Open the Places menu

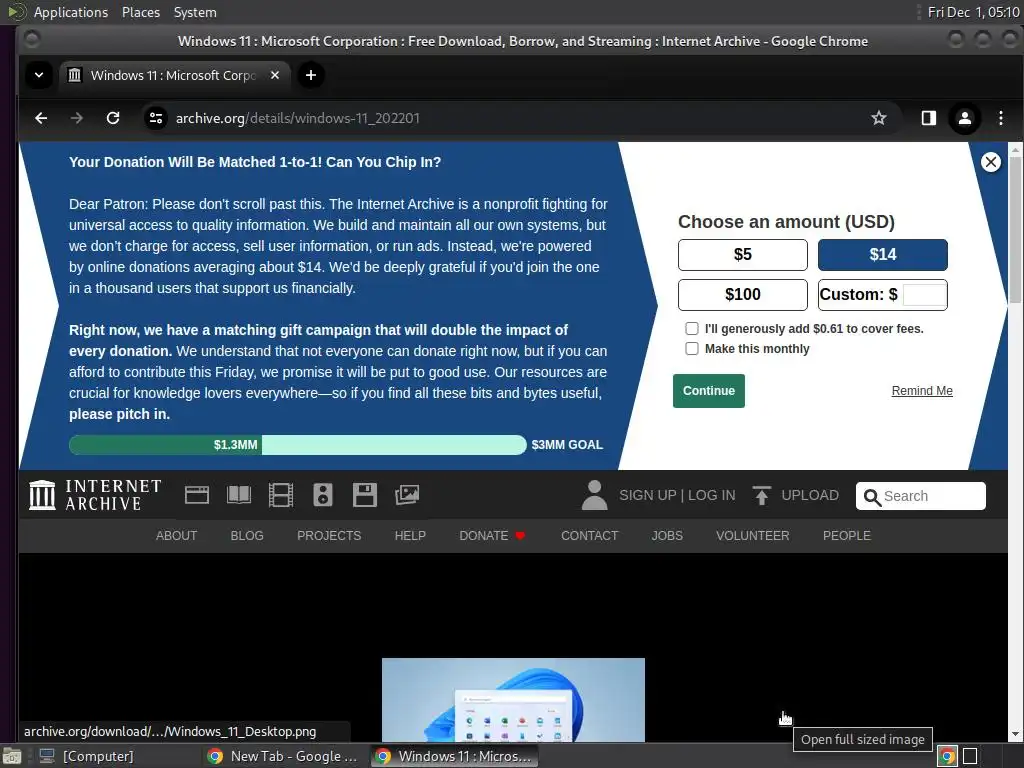140,12
